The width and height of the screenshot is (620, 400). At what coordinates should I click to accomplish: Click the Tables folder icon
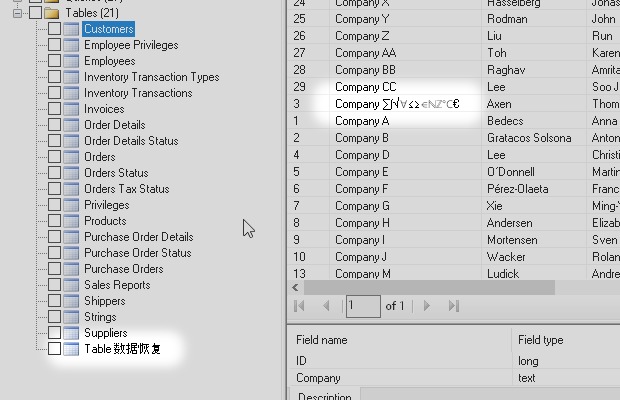coord(52,13)
